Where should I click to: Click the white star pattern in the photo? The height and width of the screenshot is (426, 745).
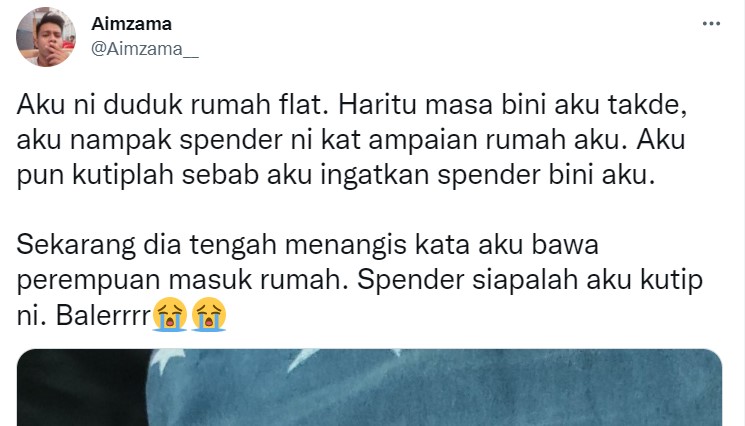coord(167,363)
